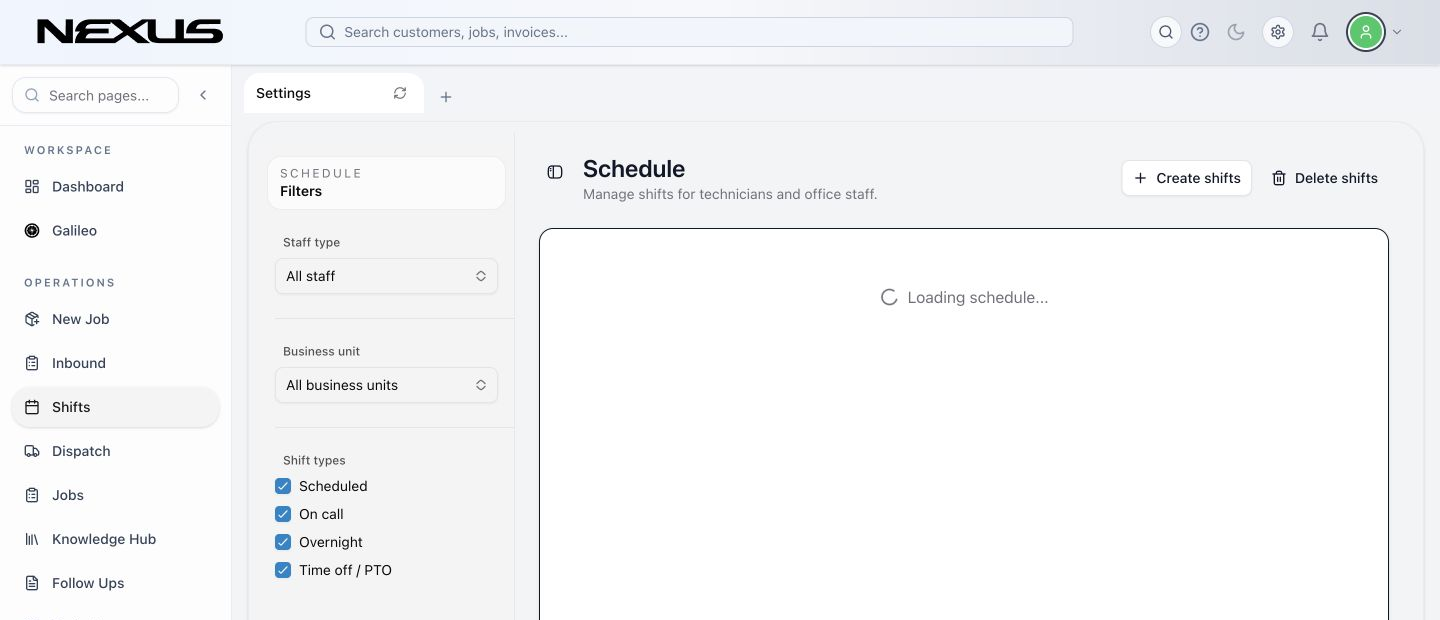
Task: Open the Knowledge Hub page
Action: point(115,539)
